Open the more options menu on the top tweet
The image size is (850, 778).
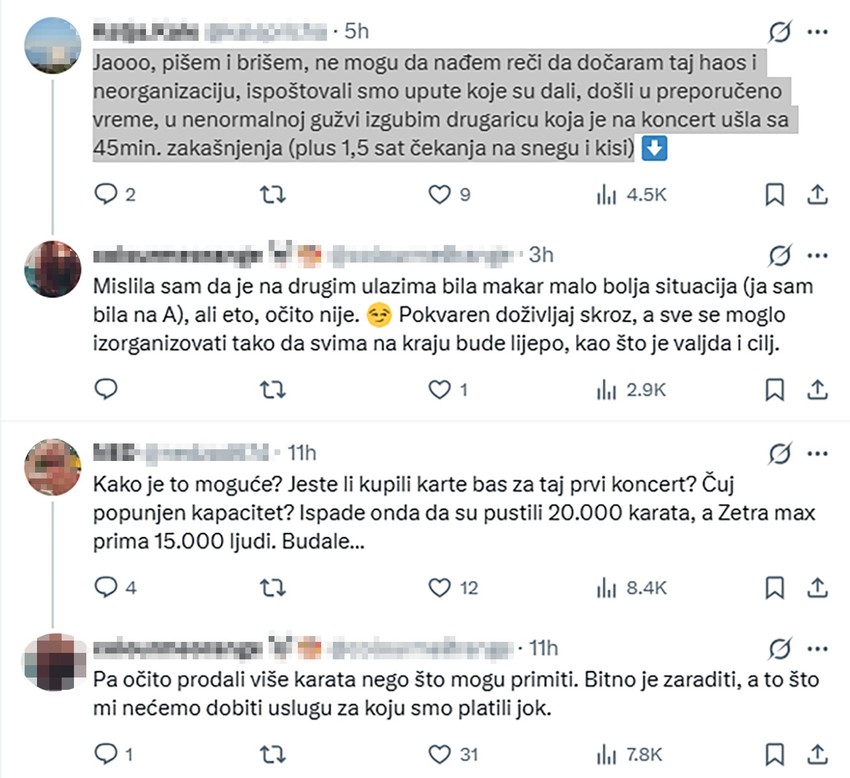pyautogui.click(x=816, y=31)
